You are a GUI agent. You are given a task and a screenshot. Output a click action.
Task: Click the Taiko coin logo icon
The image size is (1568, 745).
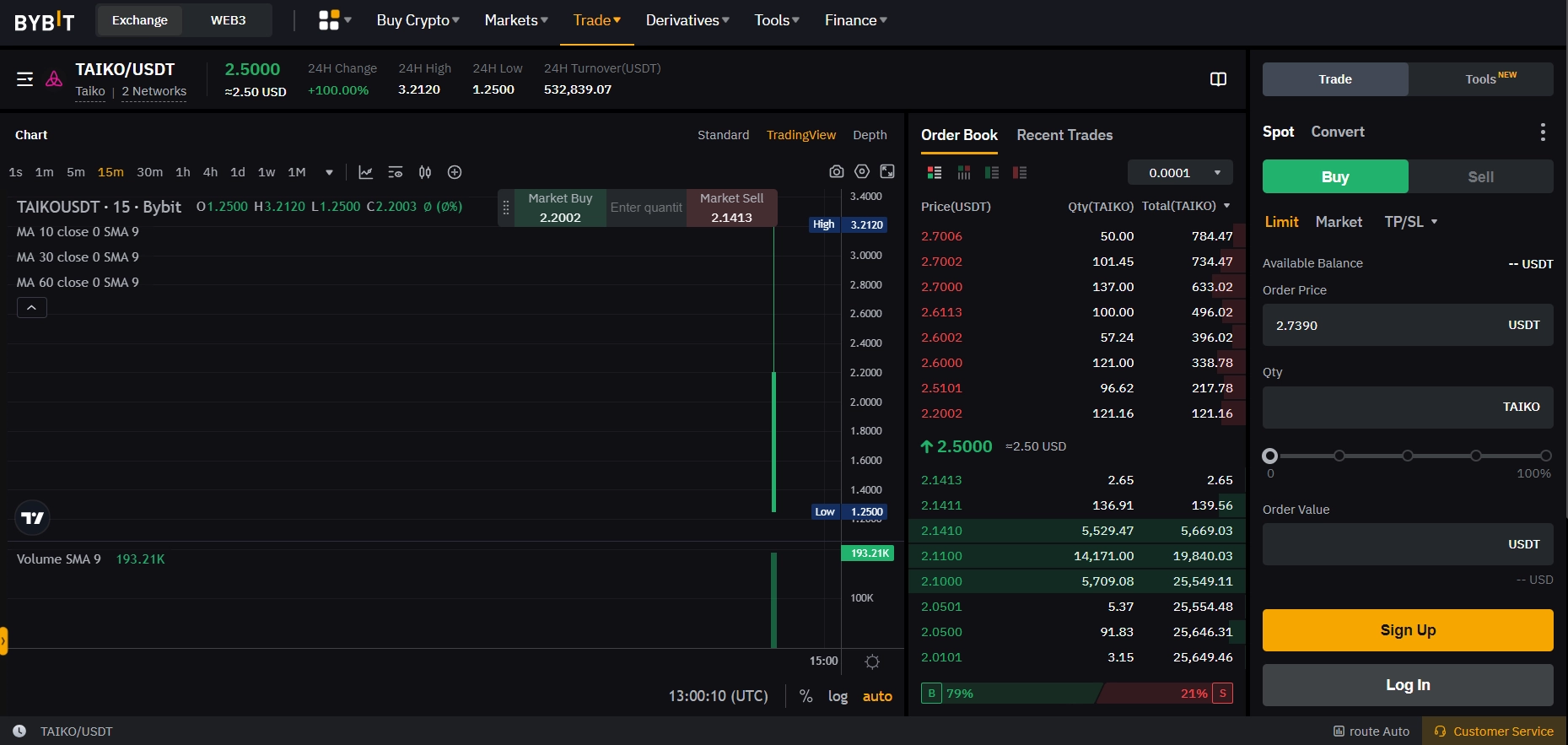pyautogui.click(x=54, y=78)
